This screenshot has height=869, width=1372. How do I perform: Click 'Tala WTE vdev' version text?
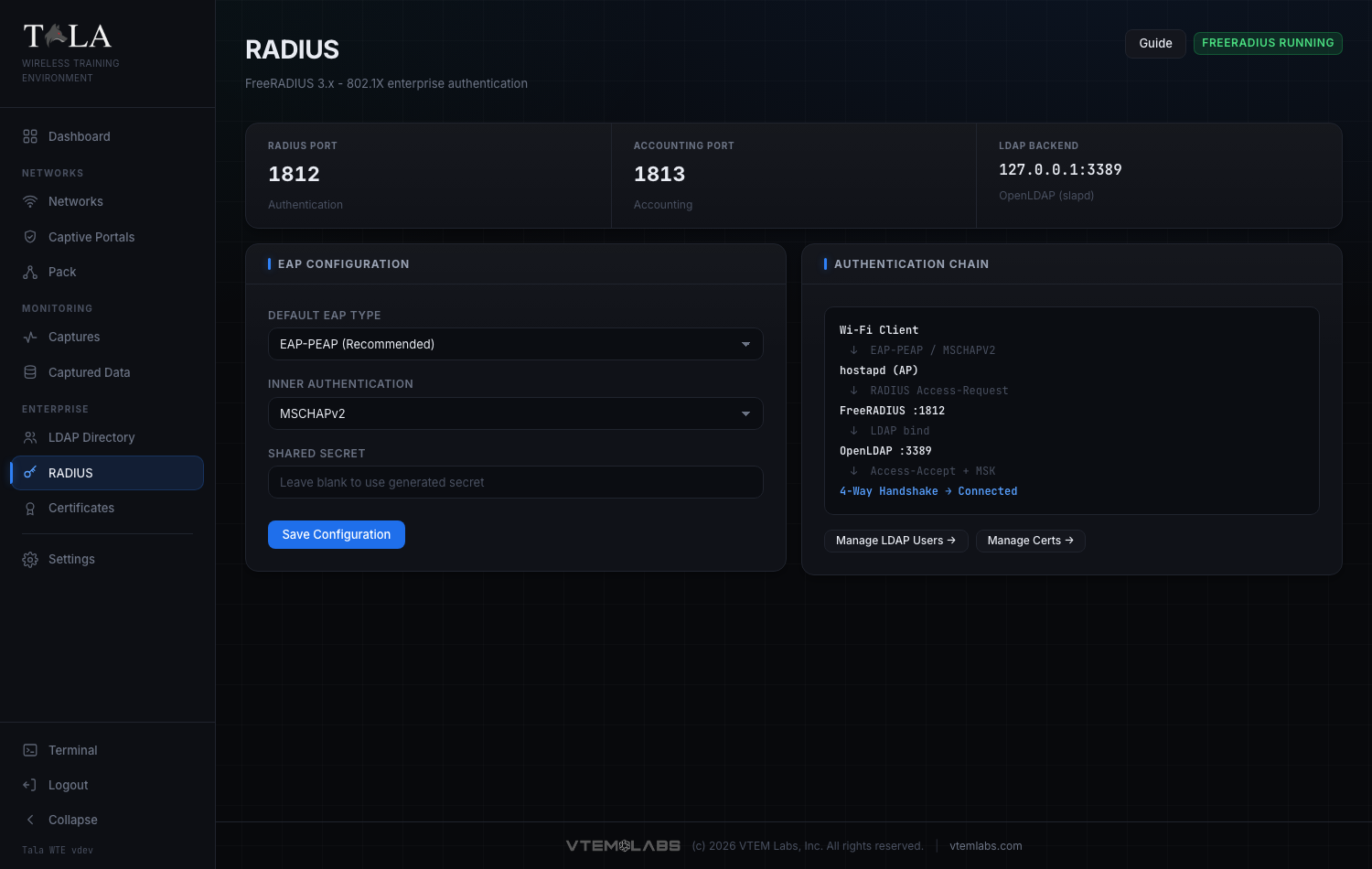click(x=58, y=850)
